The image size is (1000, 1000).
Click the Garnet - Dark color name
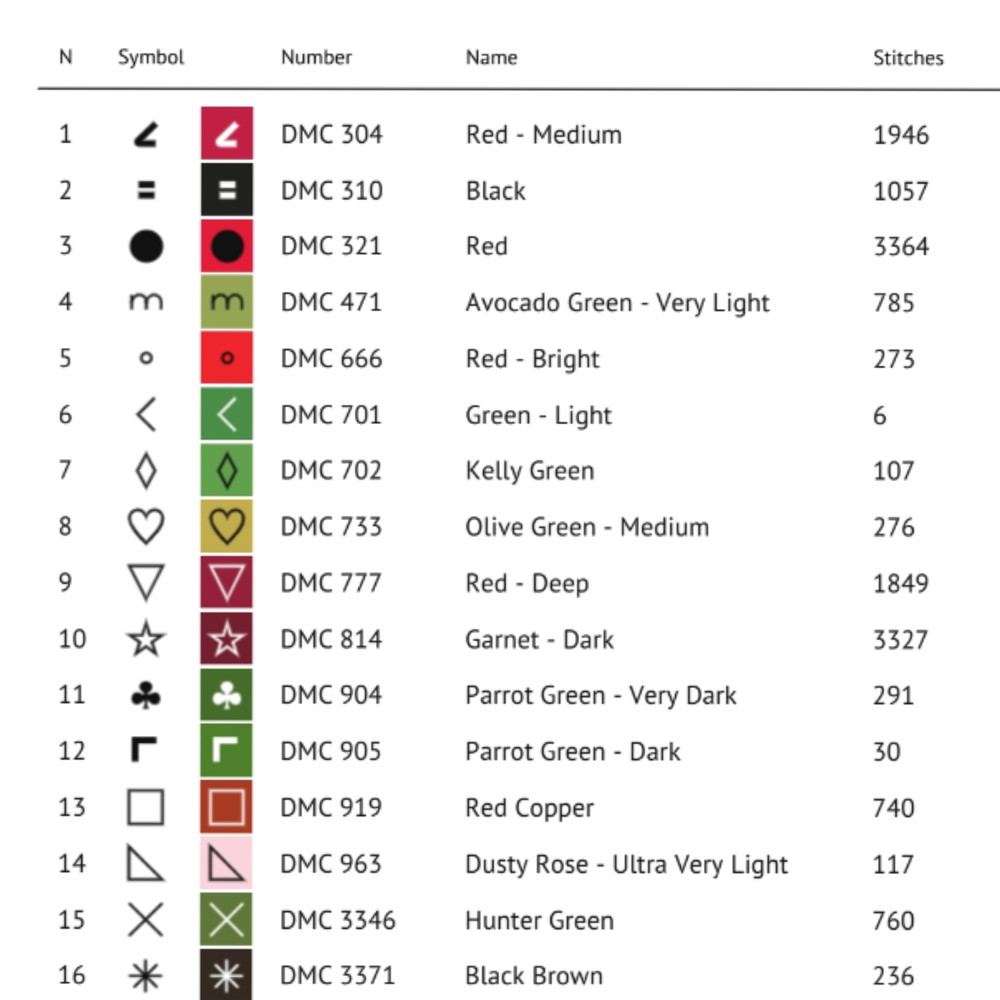[539, 640]
